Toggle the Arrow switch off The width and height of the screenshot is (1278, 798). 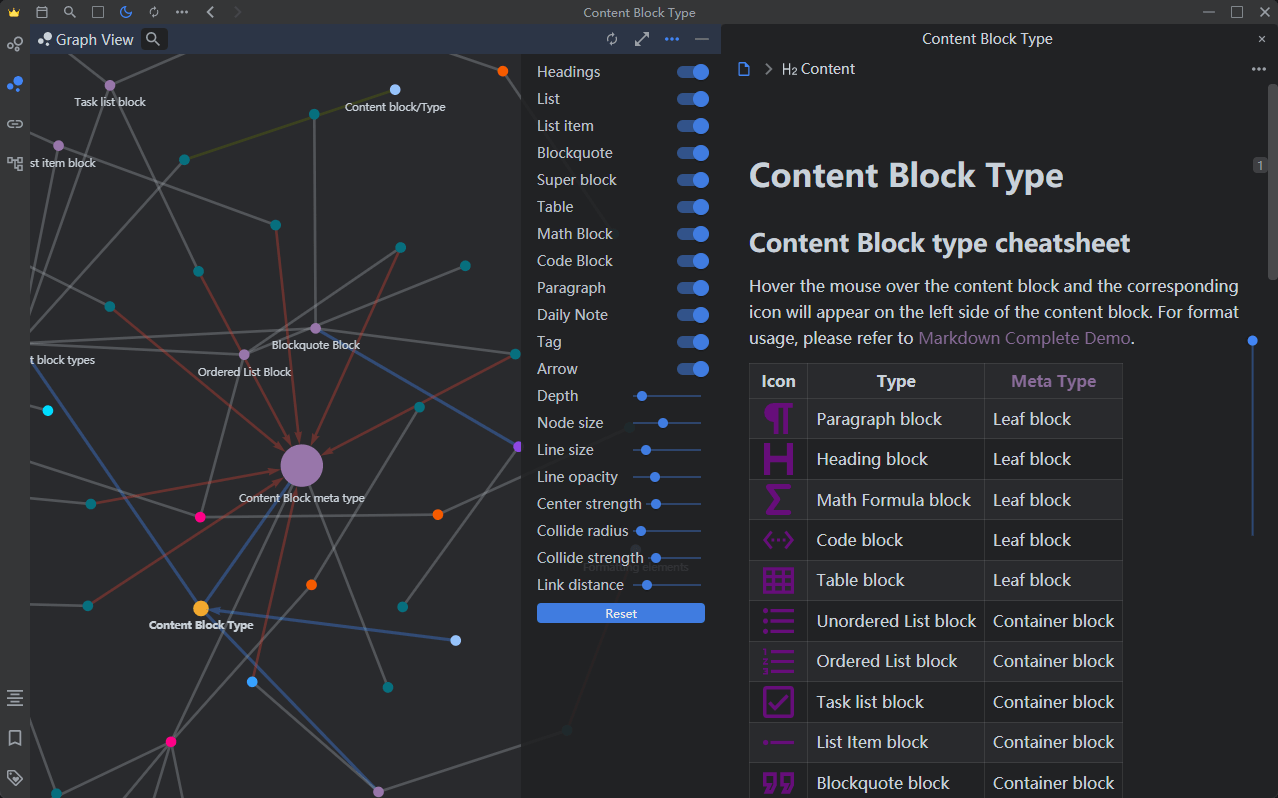(693, 369)
